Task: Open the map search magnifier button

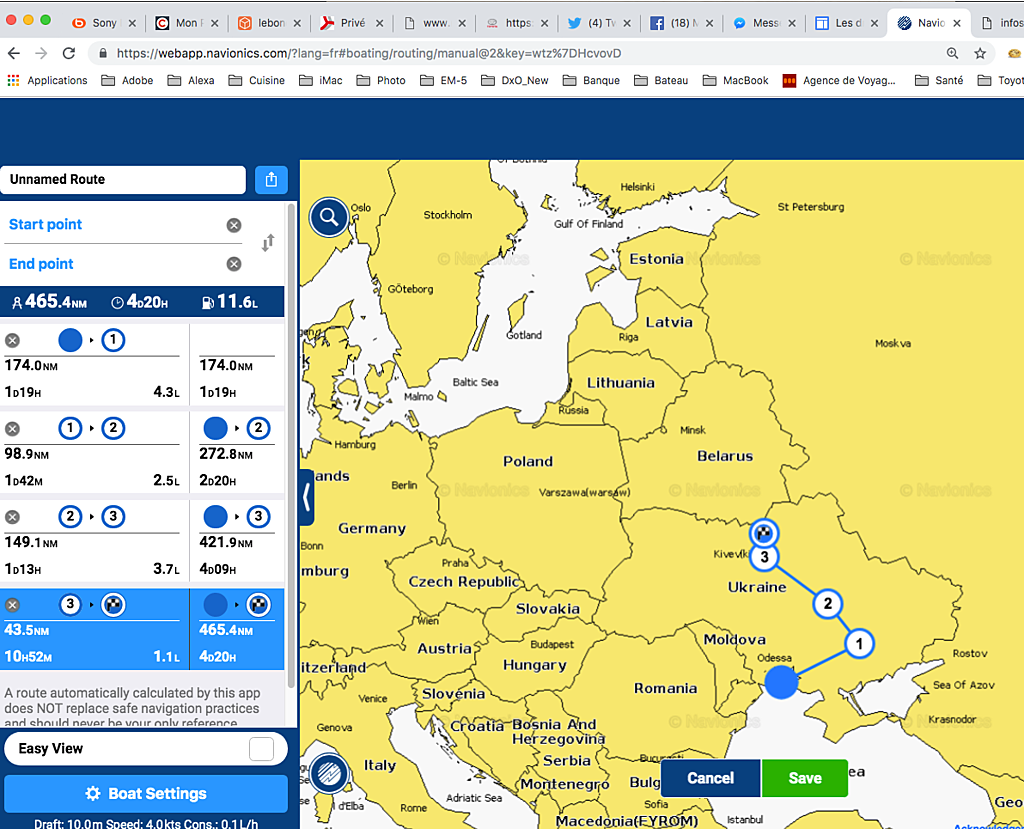Action: pos(329,217)
